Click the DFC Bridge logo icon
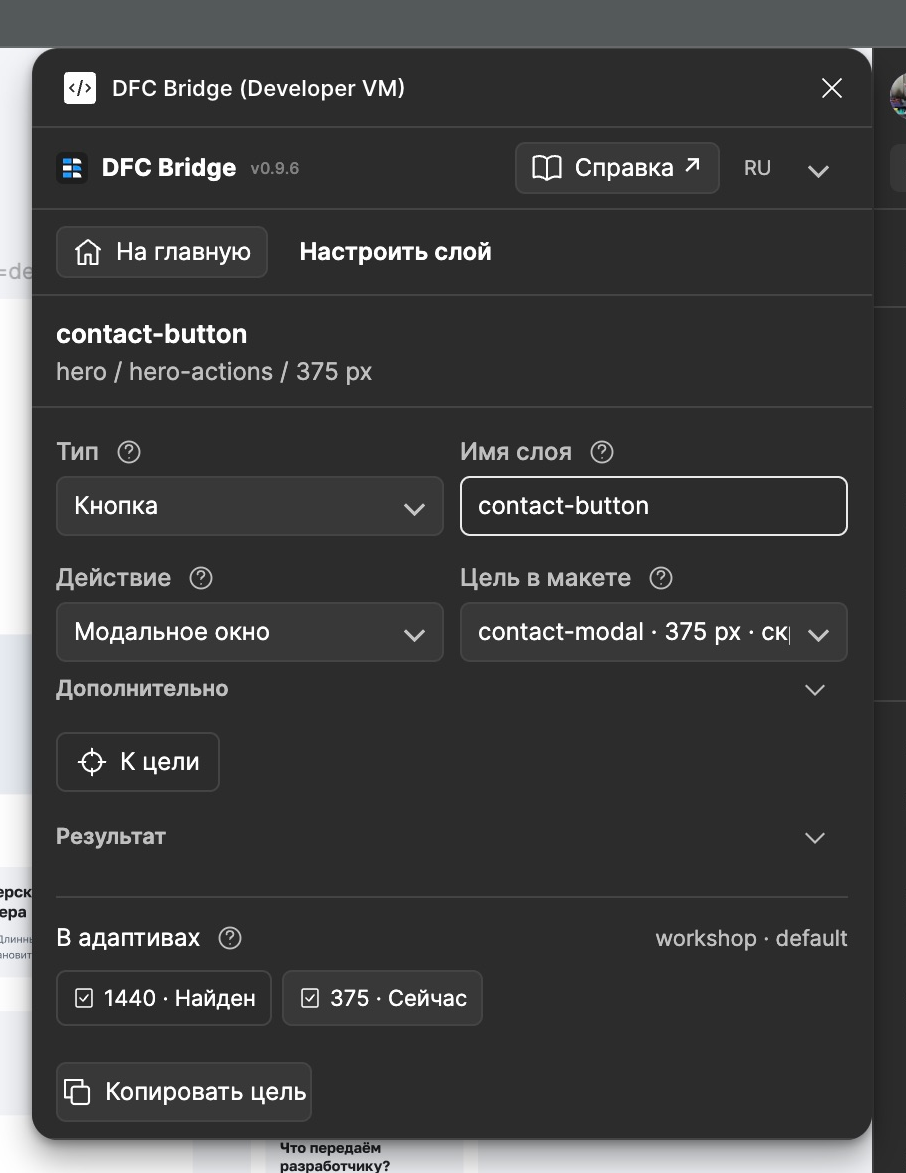The width and height of the screenshot is (906, 1173). (73, 168)
